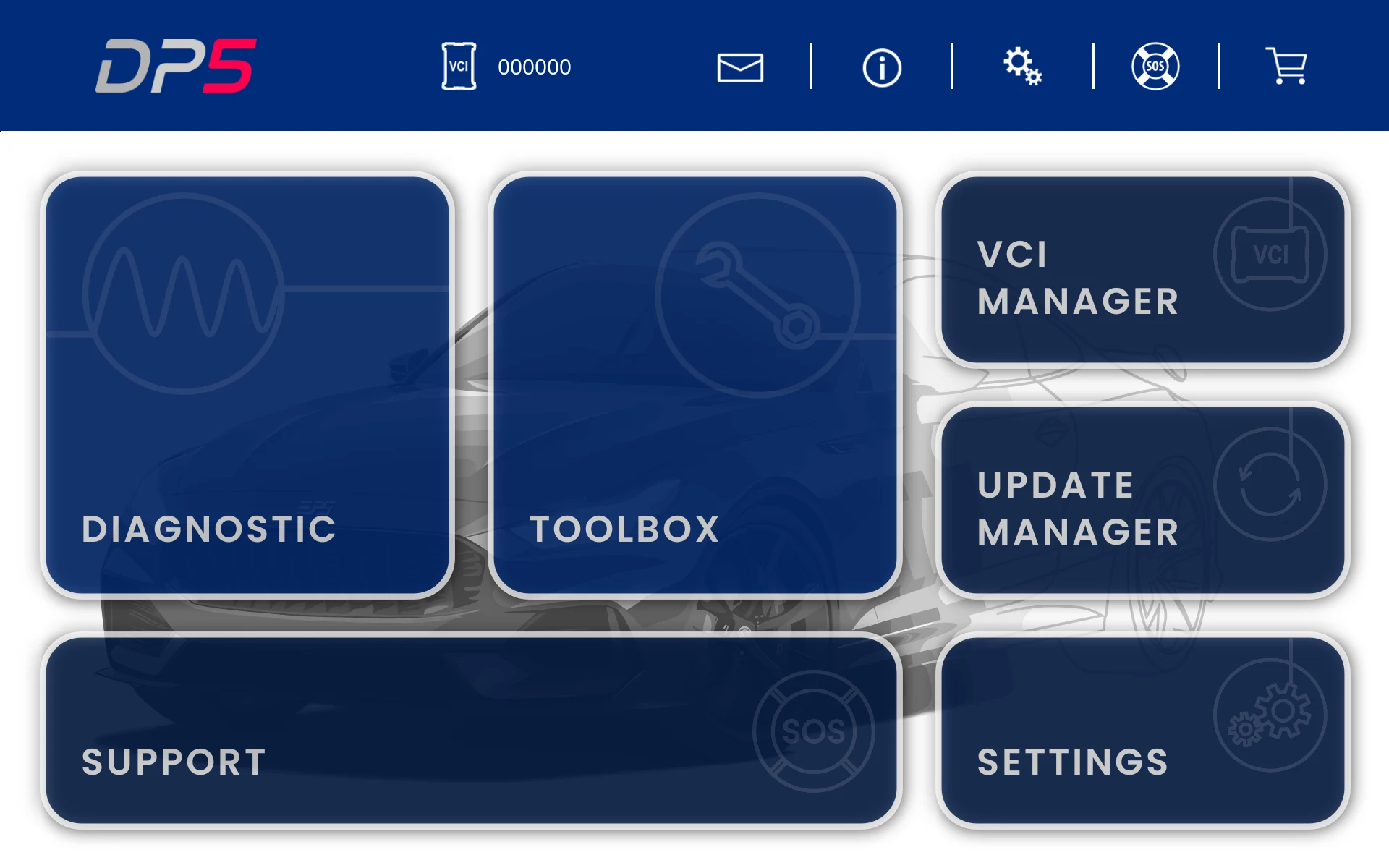The height and width of the screenshot is (868, 1389).
Task: Open the Support tile
Action: pyautogui.click(x=471, y=731)
